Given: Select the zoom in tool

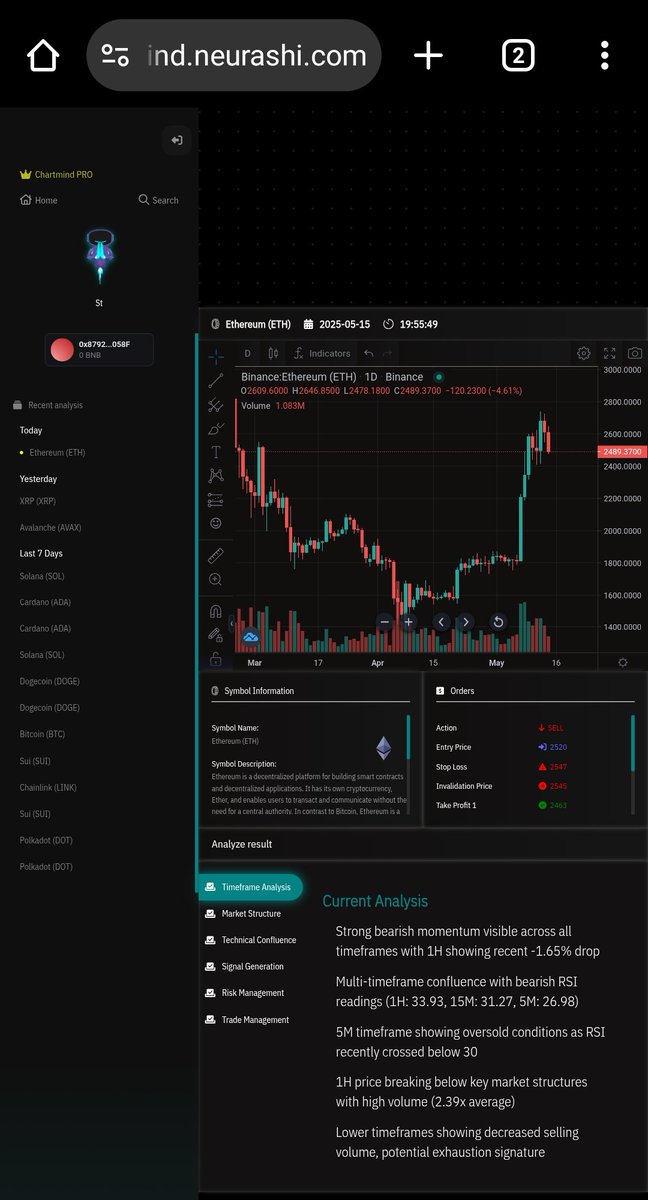Looking at the screenshot, I should tap(215, 579).
